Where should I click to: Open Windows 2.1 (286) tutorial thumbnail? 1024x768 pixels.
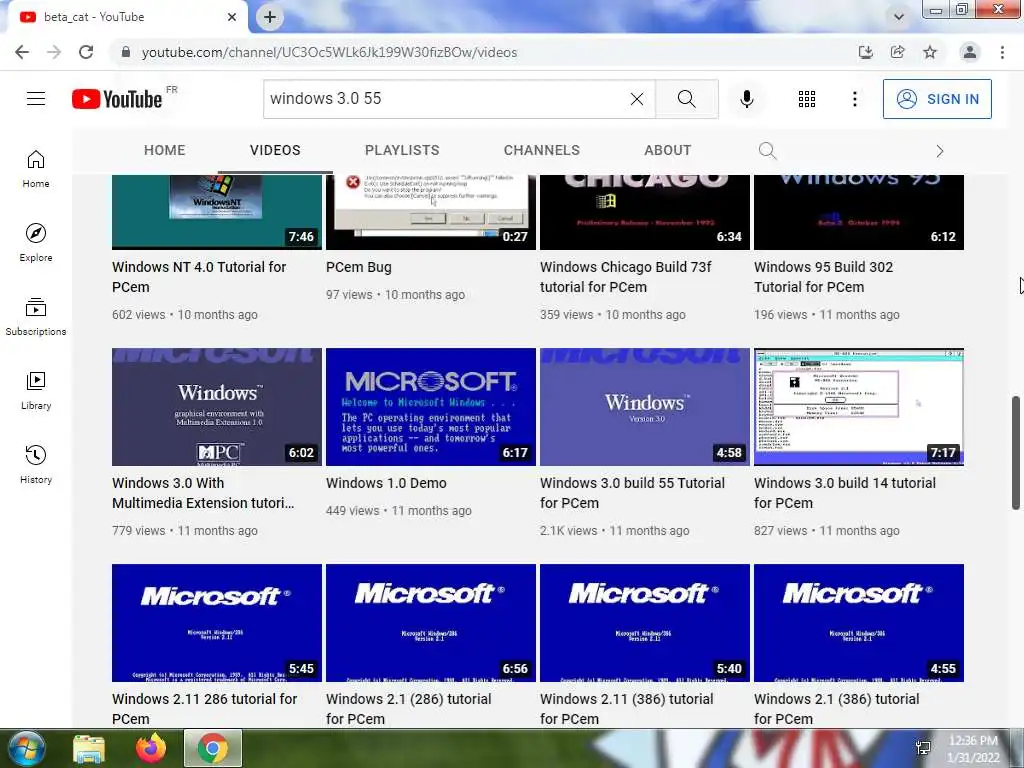pos(431,623)
